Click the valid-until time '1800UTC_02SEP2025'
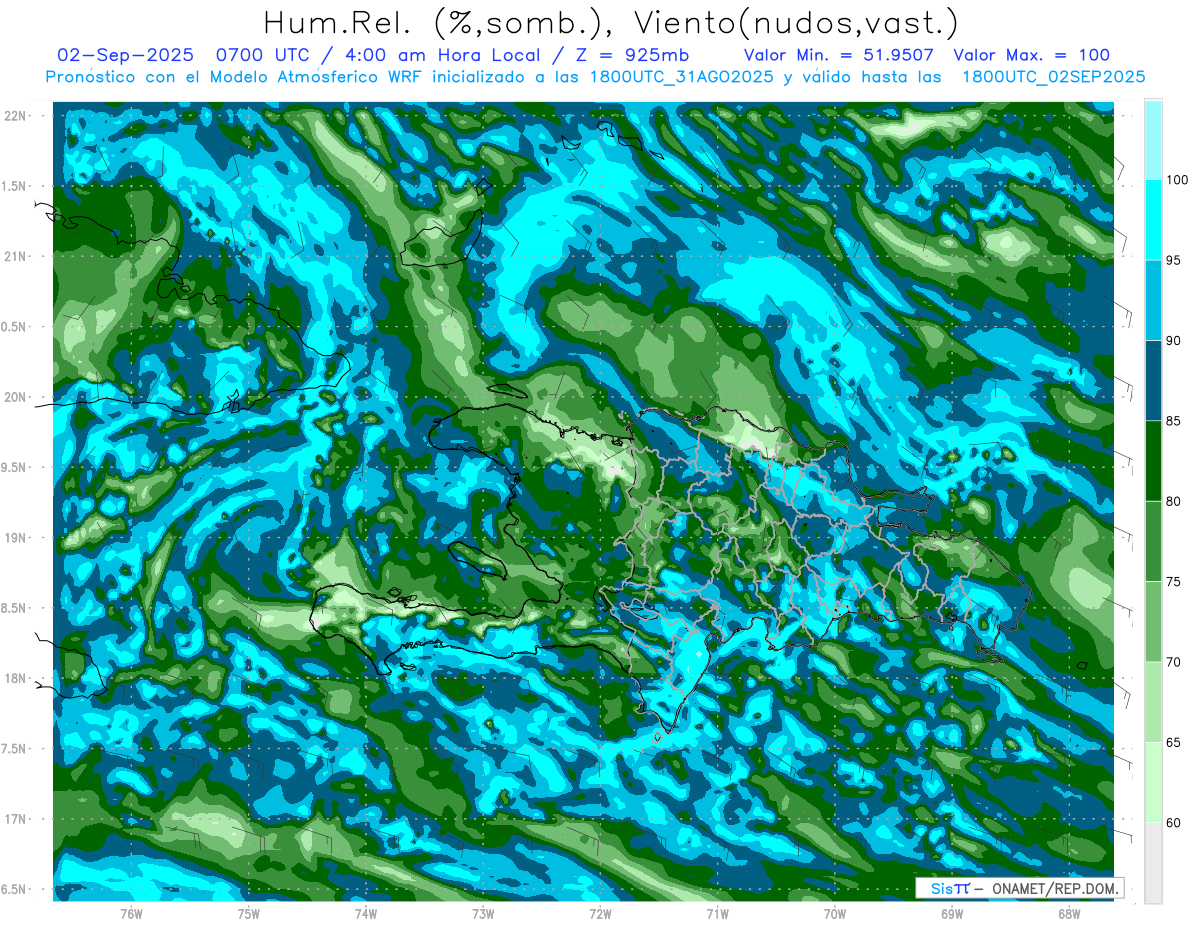 [x=1053, y=77]
